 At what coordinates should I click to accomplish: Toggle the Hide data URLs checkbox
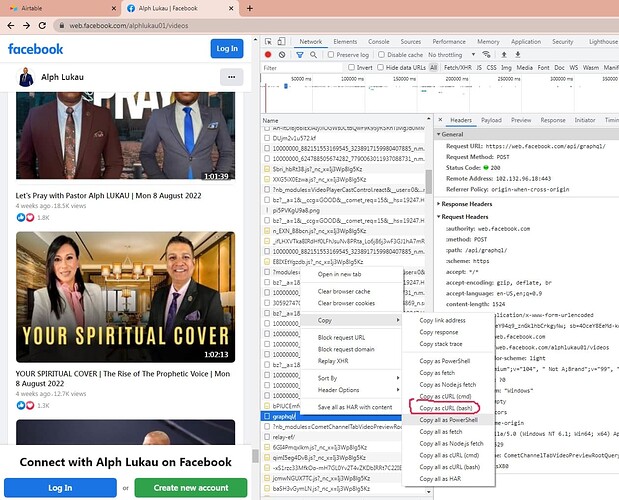pos(381,67)
